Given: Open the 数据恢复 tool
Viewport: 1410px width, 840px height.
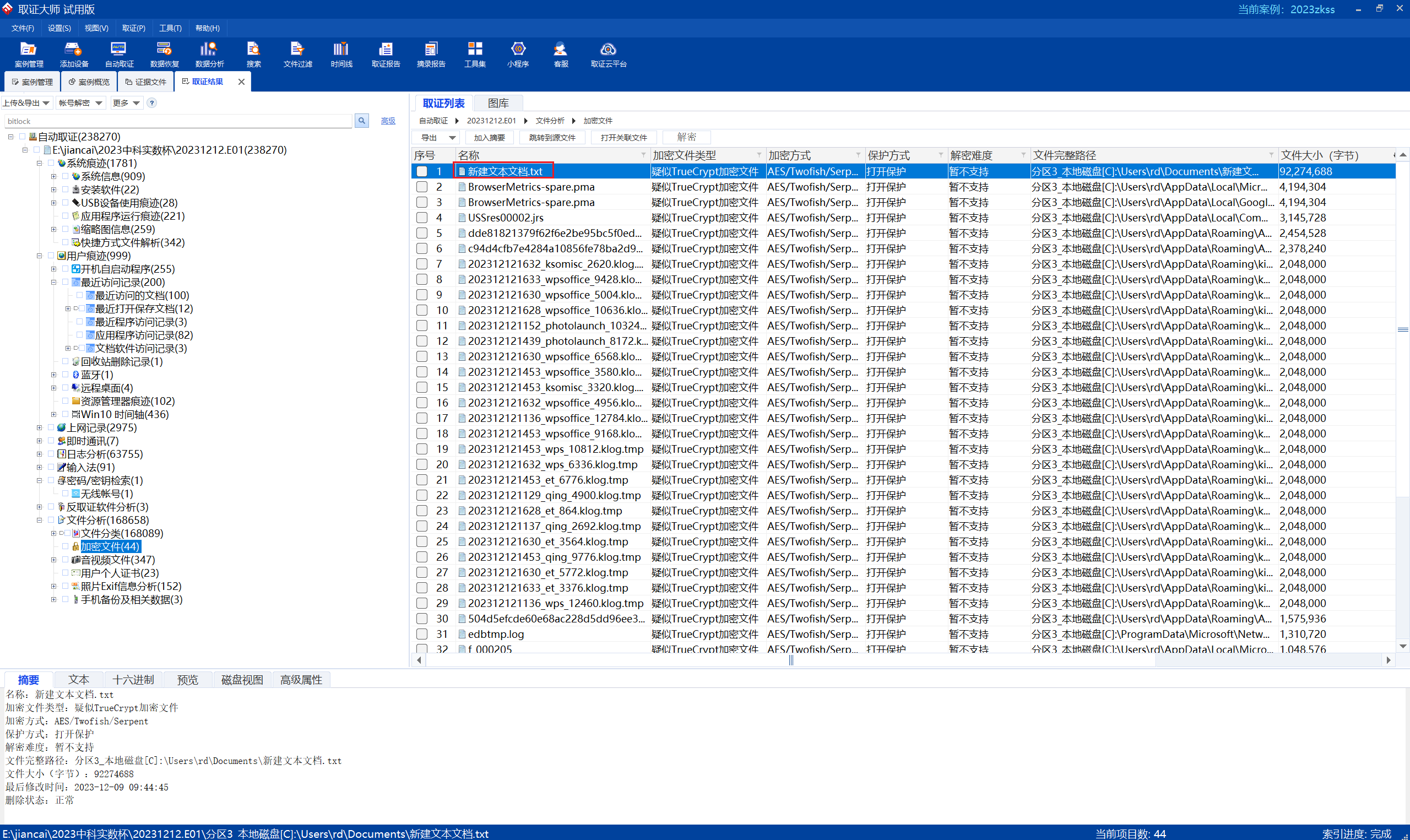Looking at the screenshot, I should pyautogui.click(x=164, y=55).
